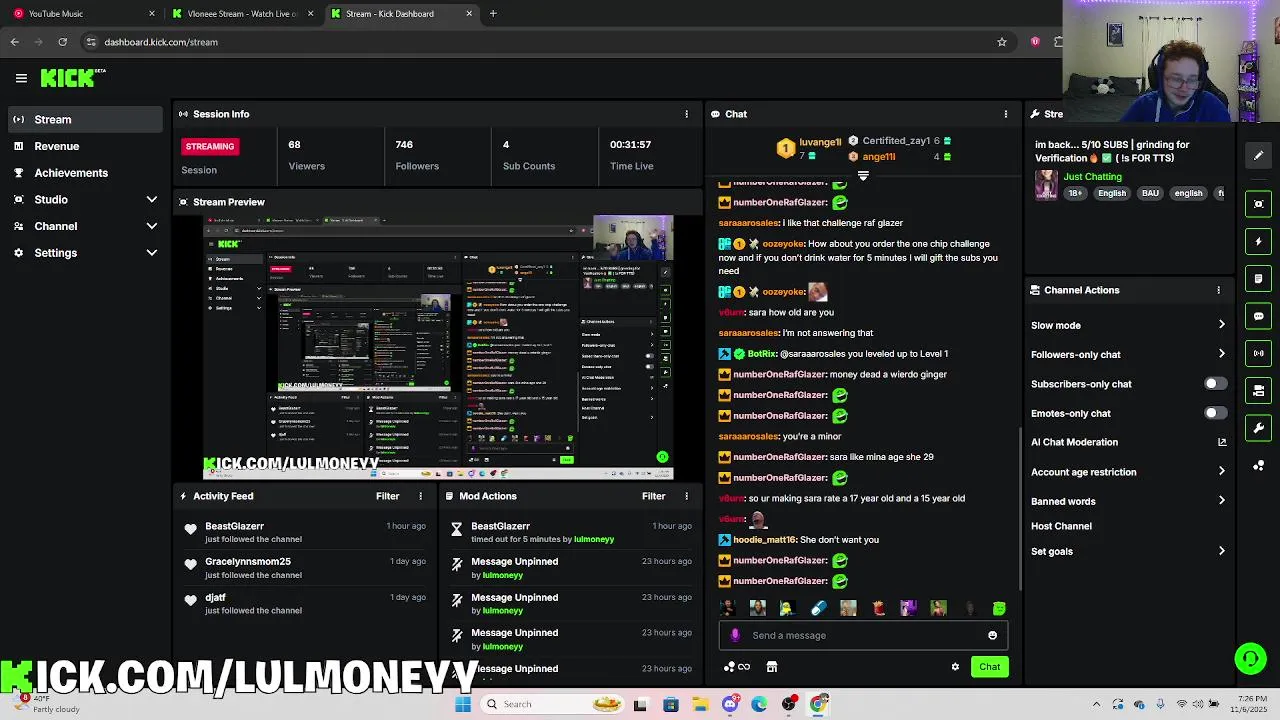This screenshot has width=1280, height=720.
Task: Select the green Kick face emote
Action: click(998, 608)
